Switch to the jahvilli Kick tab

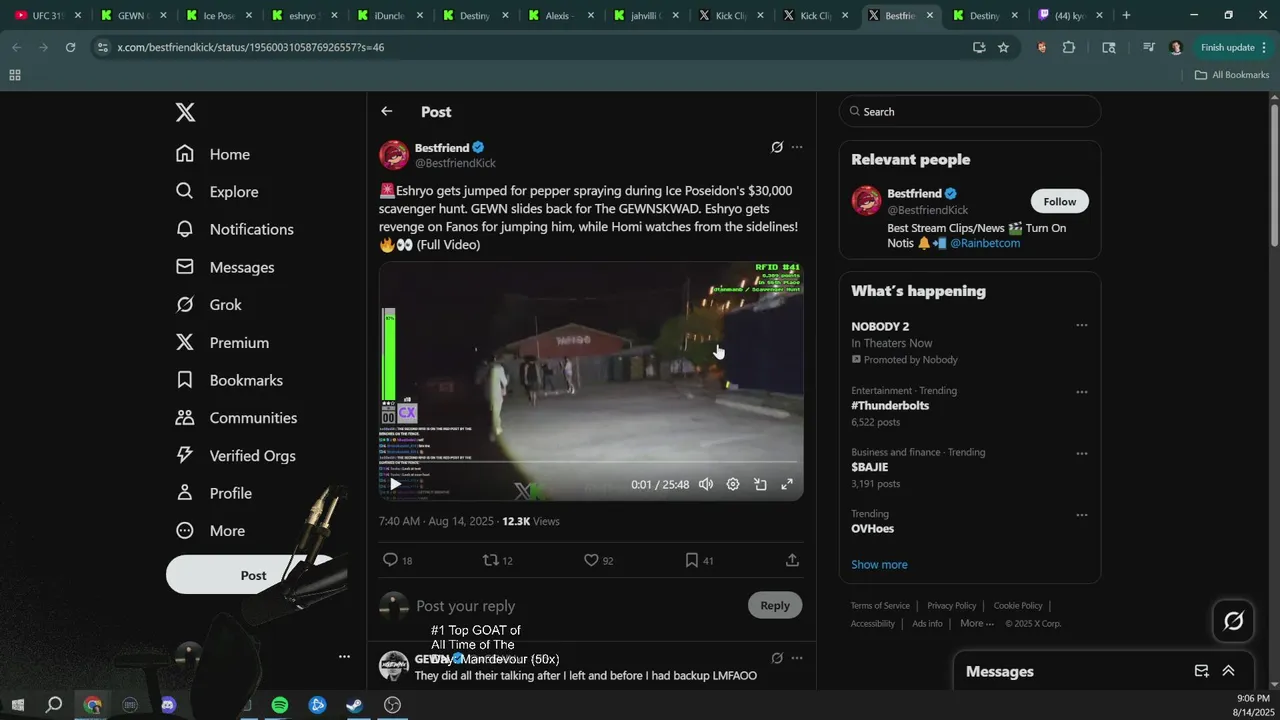point(647,15)
